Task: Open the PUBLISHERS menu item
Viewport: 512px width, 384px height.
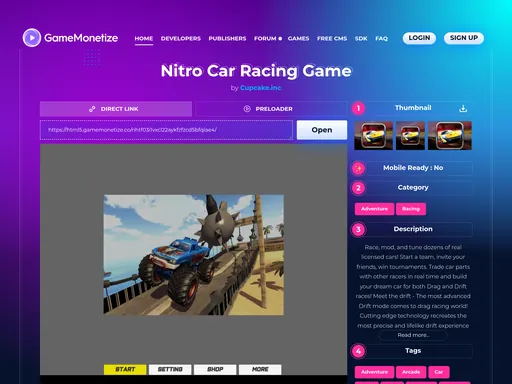Action: pos(227,38)
